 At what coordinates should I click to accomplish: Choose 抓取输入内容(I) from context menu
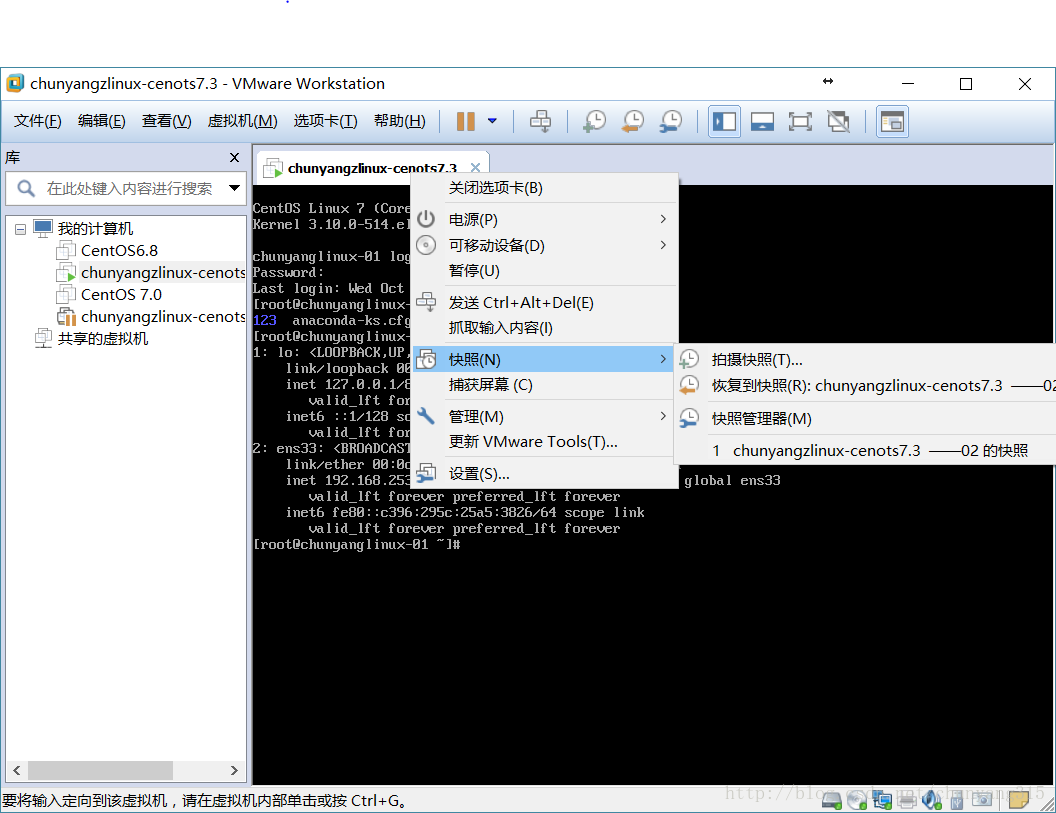click(544, 328)
